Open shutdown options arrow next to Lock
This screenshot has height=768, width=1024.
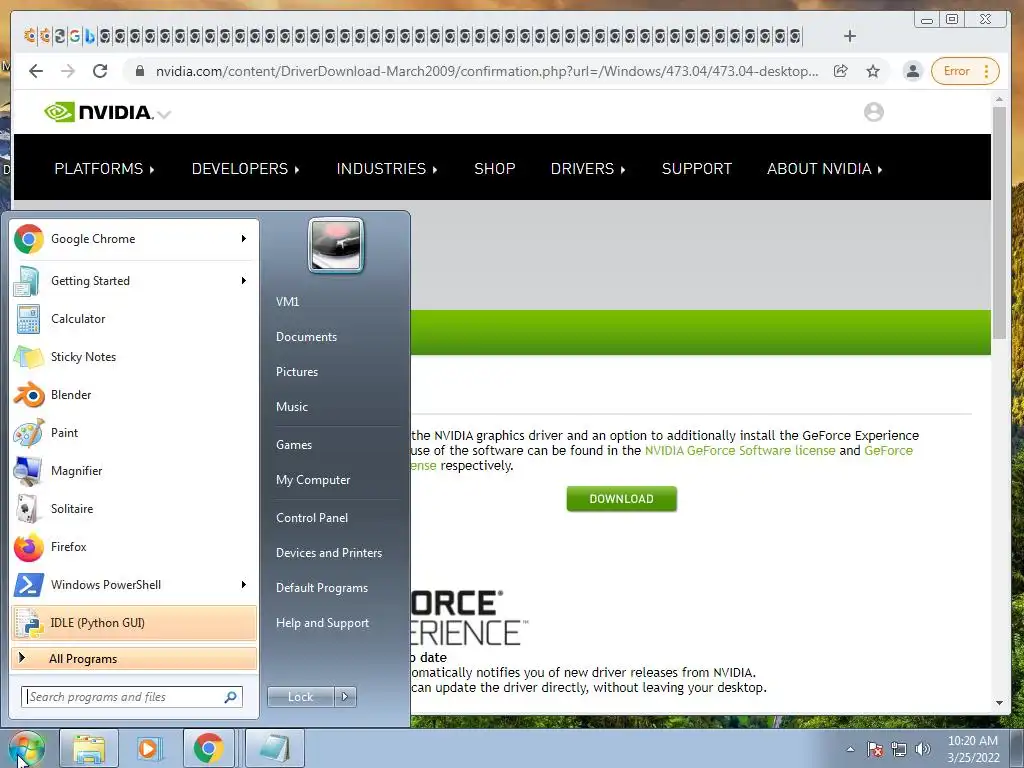pyautogui.click(x=345, y=697)
